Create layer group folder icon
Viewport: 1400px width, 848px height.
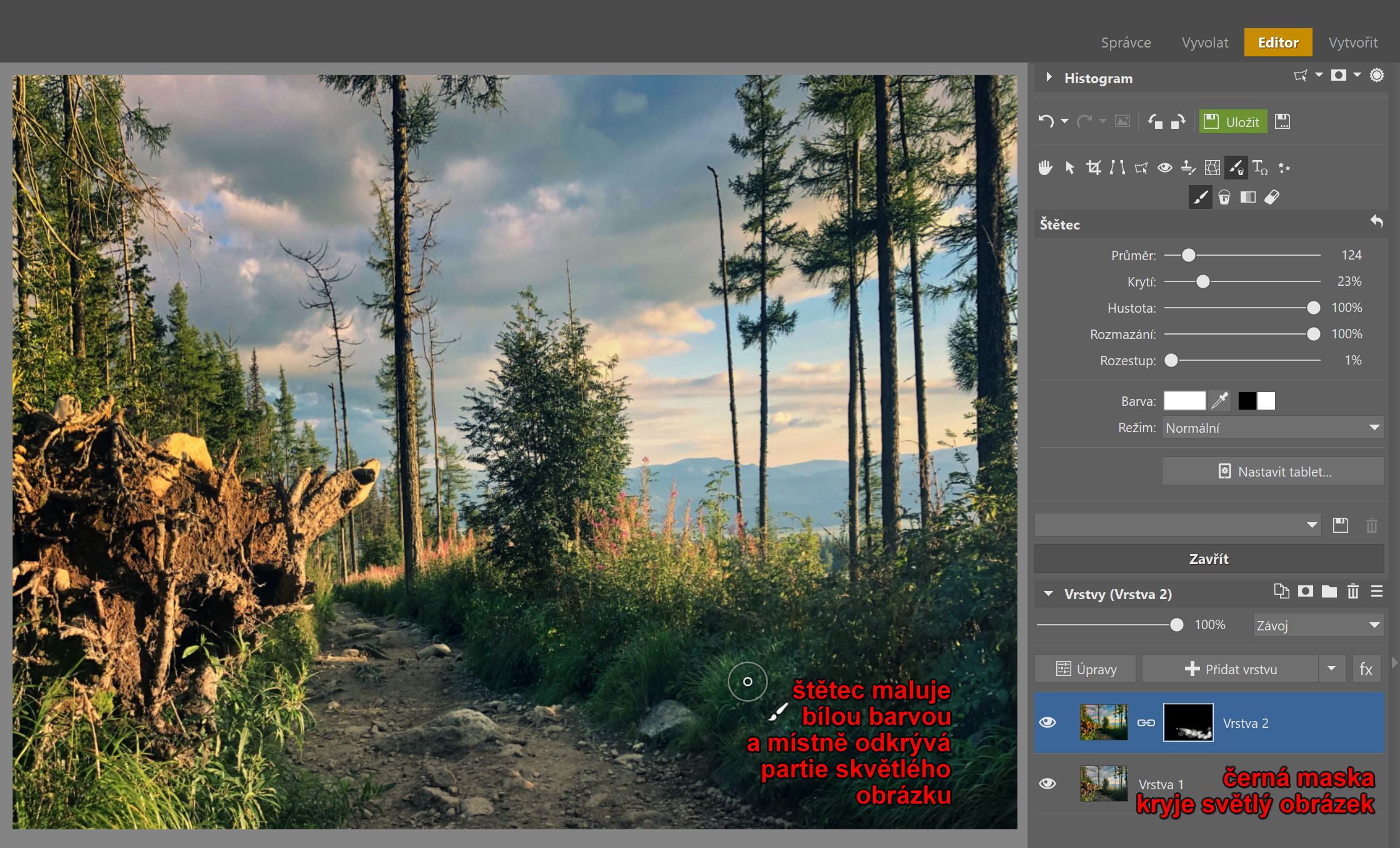[1329, 592]
